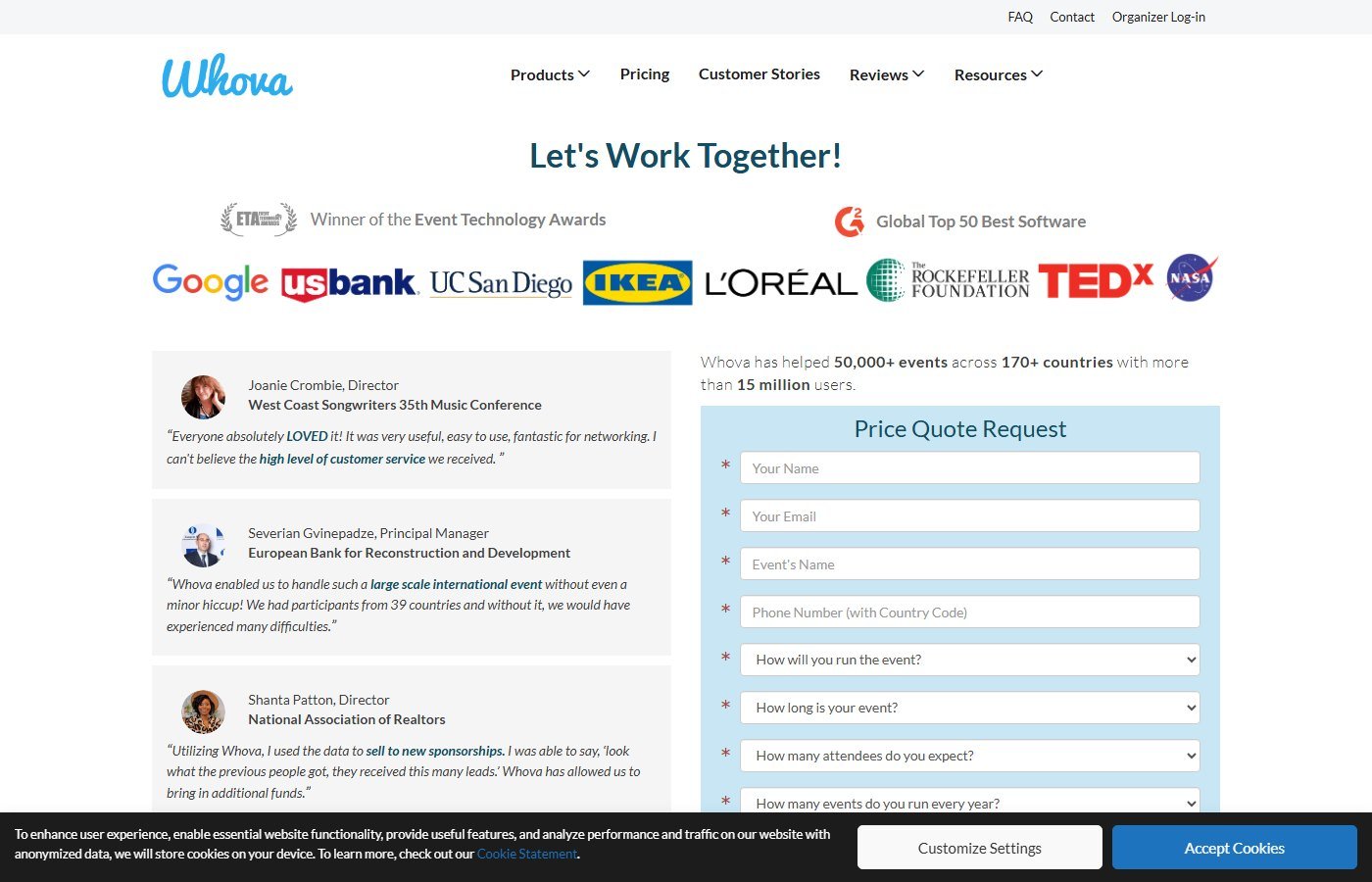
Task: Go to Customer Stories
Action: point(759,74)
